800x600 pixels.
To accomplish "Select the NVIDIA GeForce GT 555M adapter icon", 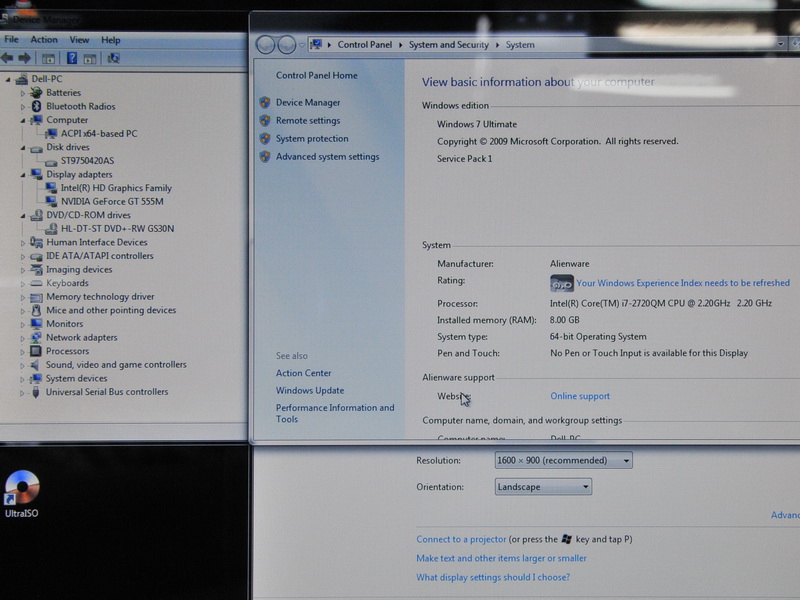I will (51, 201).
